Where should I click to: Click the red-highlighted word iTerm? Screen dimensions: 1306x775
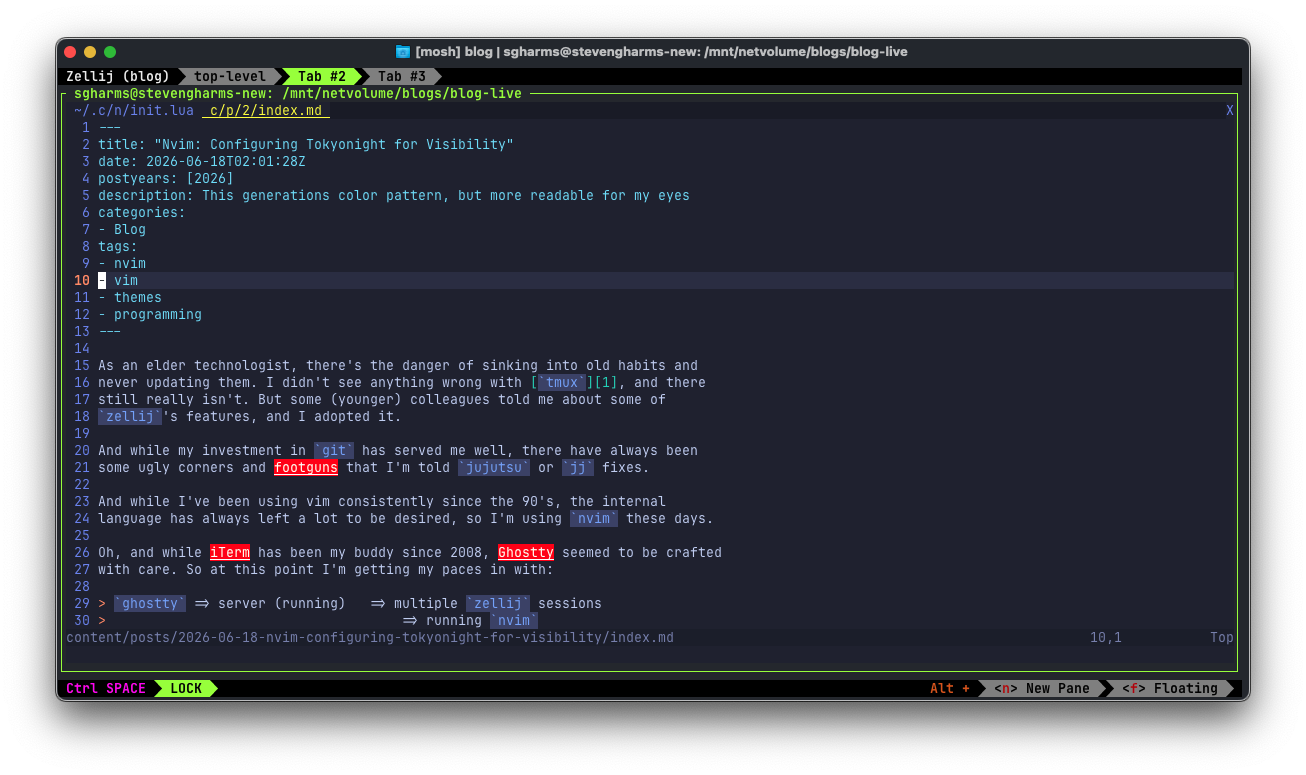point(230,552)
